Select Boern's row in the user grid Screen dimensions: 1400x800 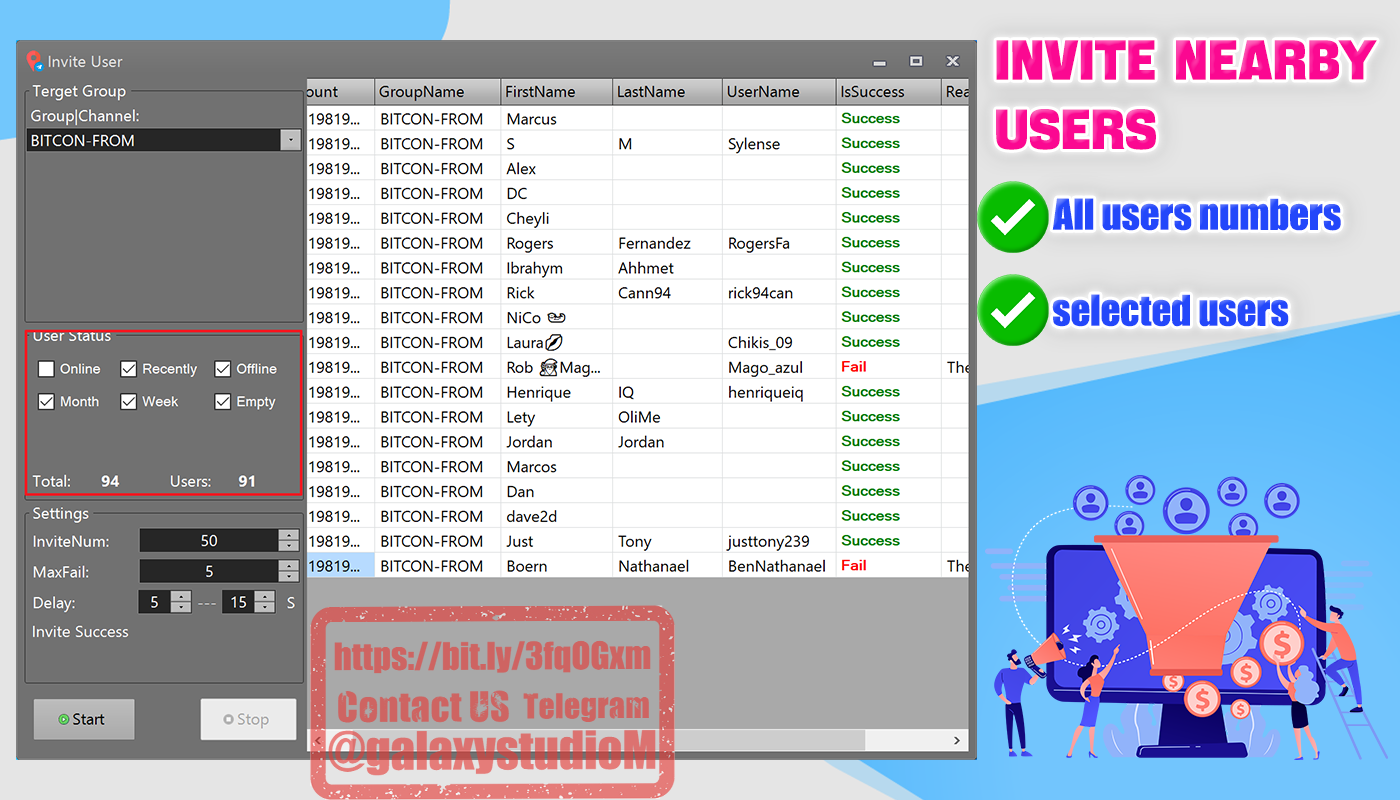pyautogui.click(x=556, y=565)
